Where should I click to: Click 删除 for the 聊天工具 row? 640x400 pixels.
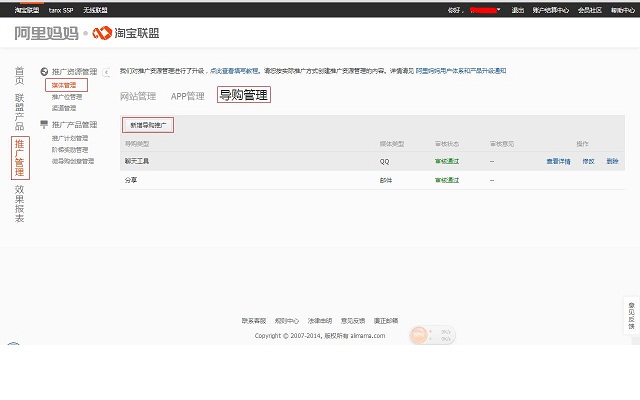coord(612,161)
